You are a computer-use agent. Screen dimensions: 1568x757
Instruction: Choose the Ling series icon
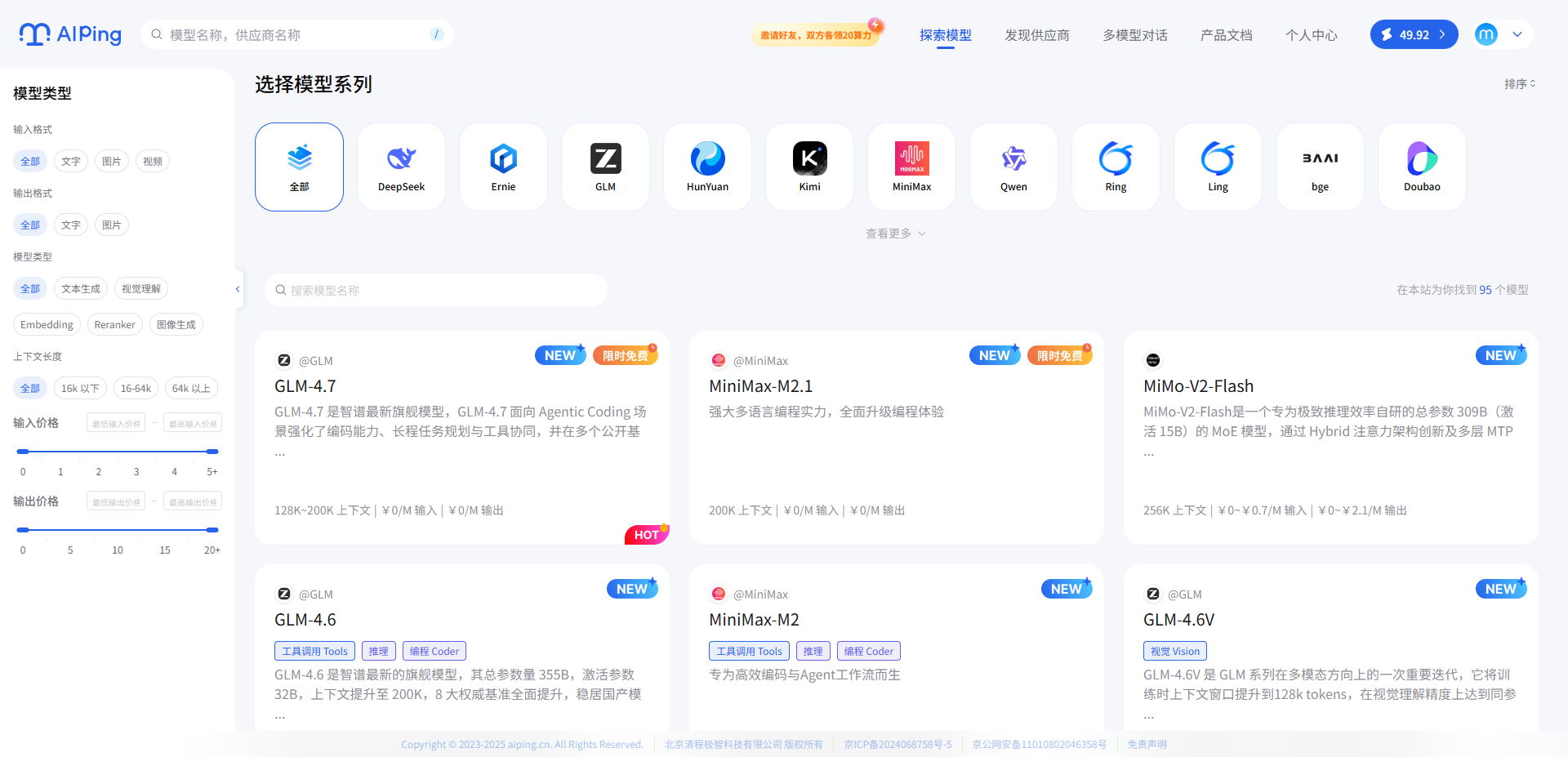pyautogui.click(x=1218, y=158)
